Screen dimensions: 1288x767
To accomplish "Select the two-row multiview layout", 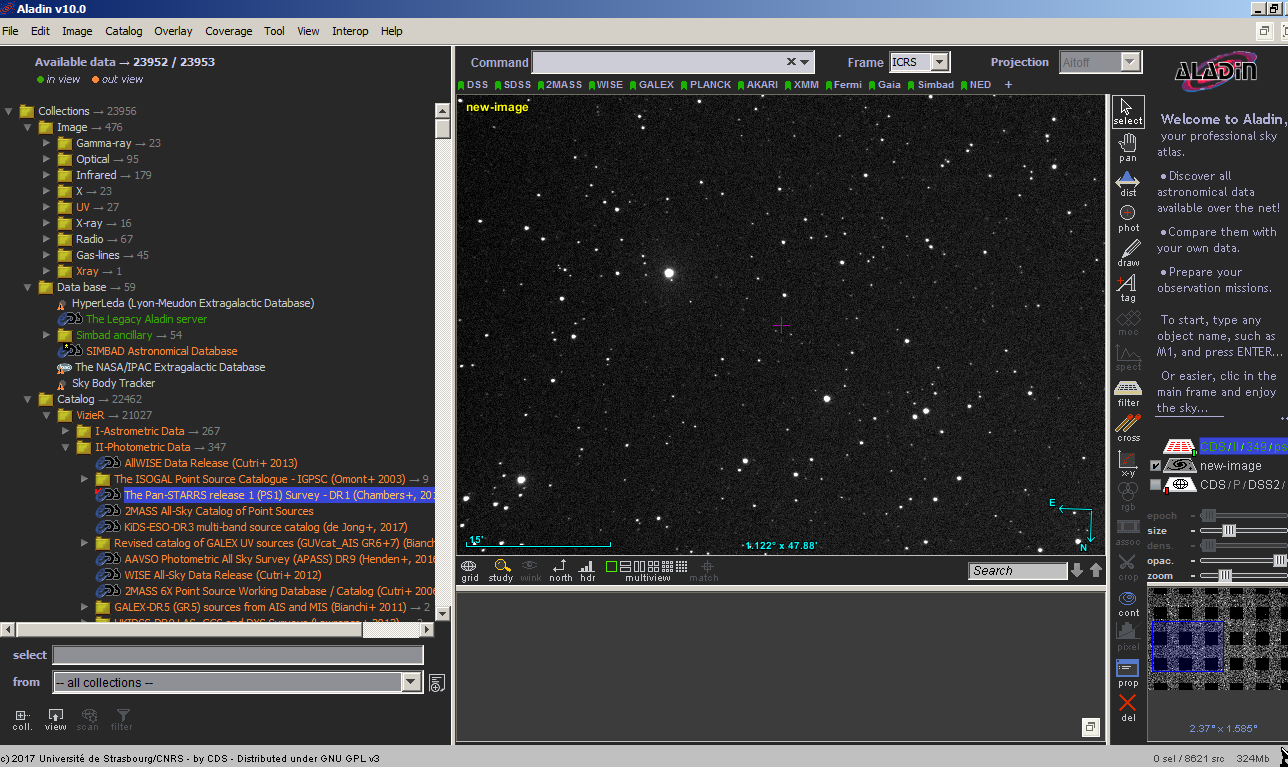I will 626,566.
